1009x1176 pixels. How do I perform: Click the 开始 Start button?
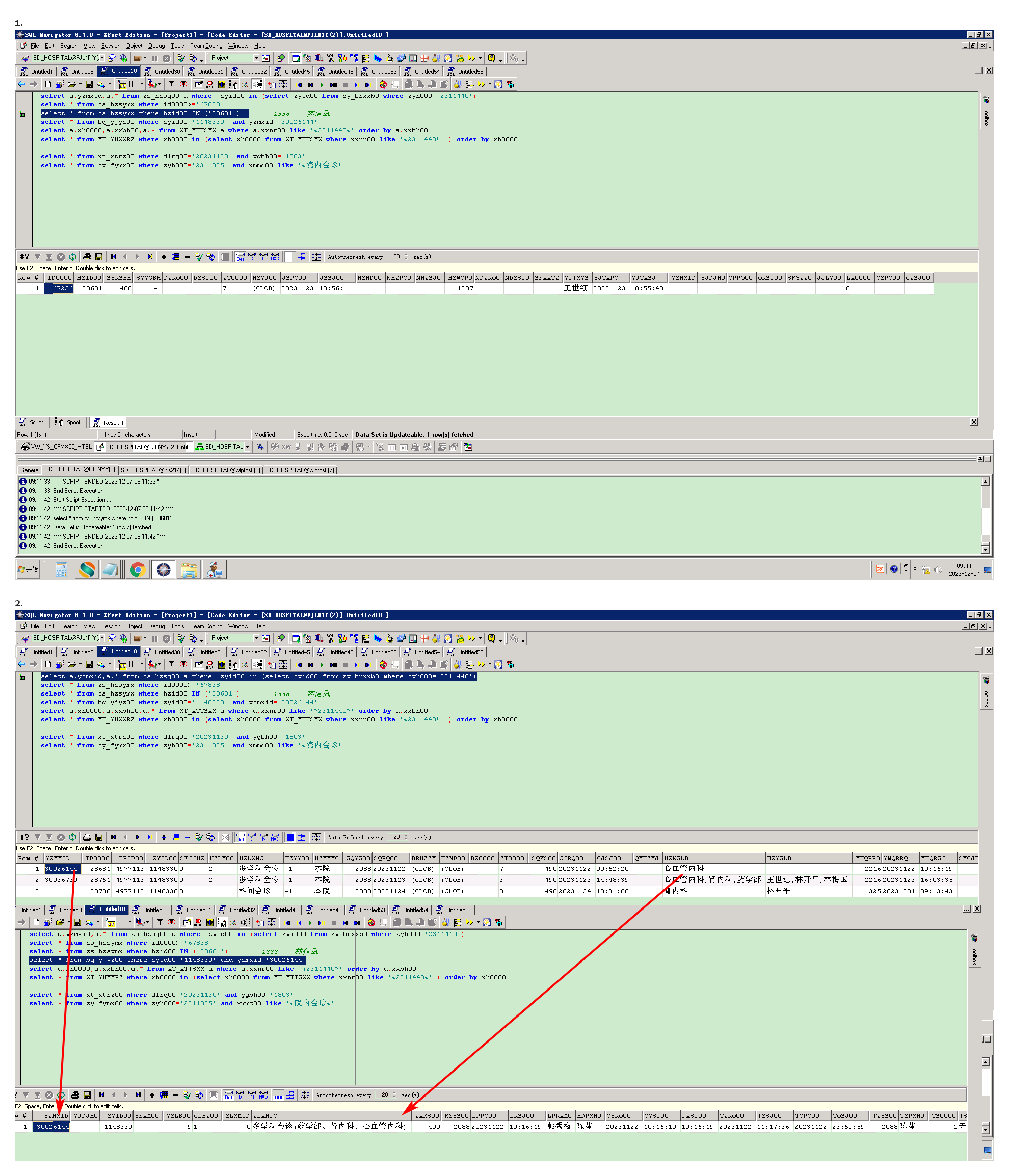29,569
